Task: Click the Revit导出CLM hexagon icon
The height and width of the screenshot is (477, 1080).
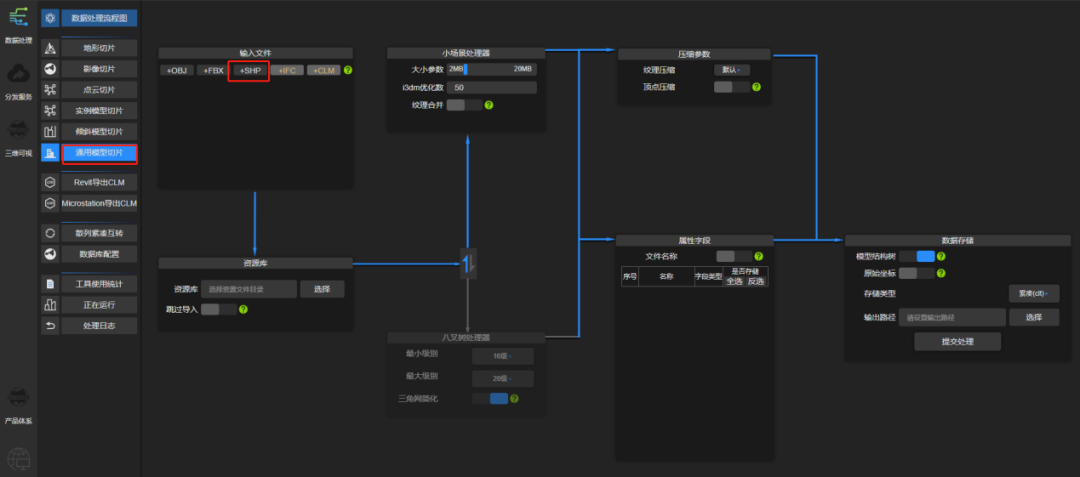Action: (x=50, y=182)
